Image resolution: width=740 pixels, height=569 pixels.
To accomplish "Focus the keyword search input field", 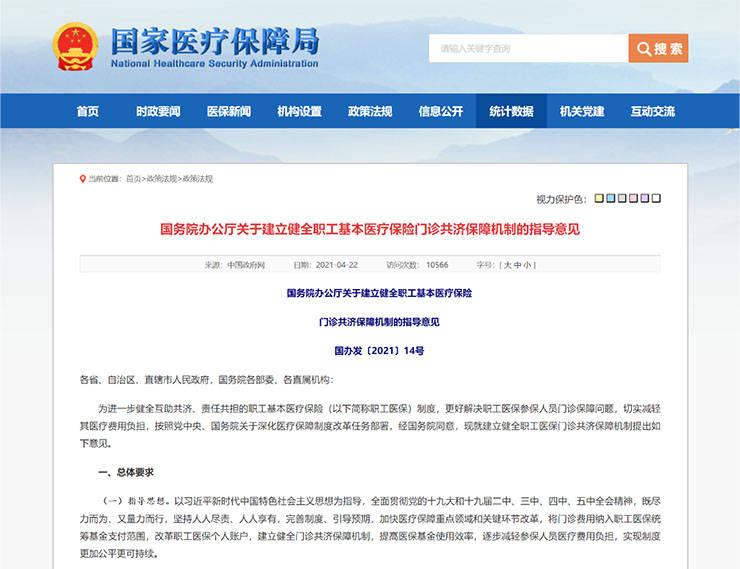I will [529, 48].
